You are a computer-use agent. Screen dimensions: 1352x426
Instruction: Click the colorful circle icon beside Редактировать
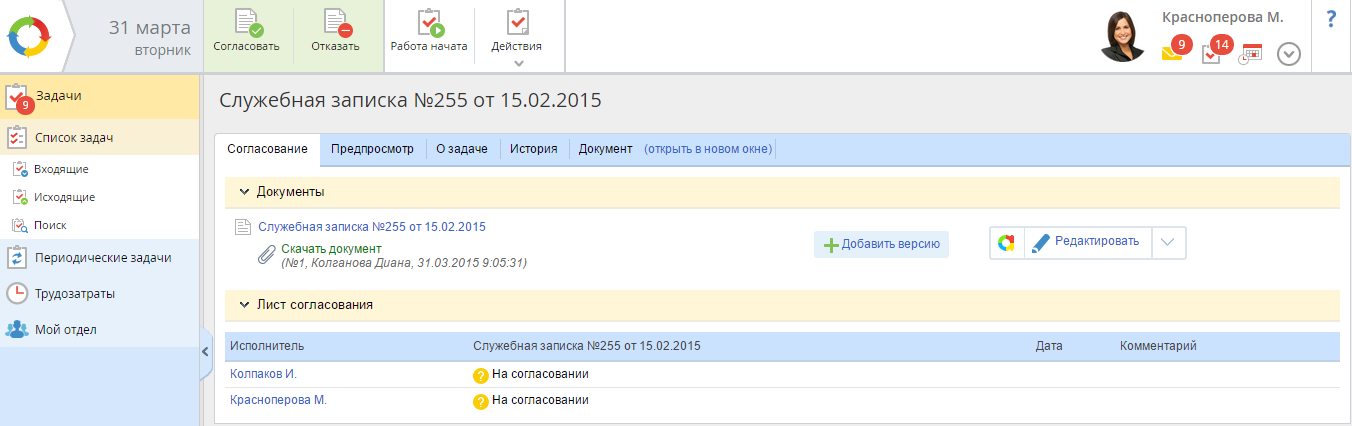pos(1006,242)
